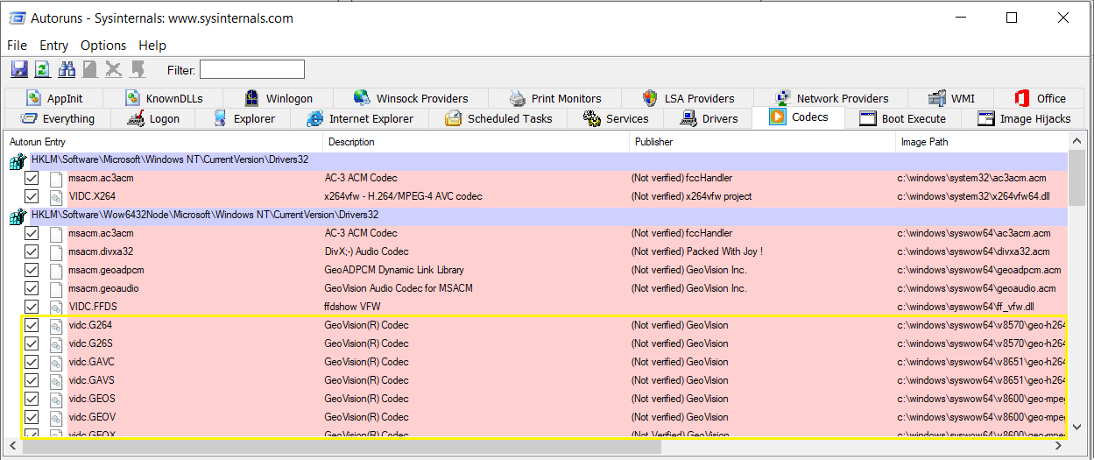Switch to the Image Hijacks tab
The width and height of the screenshot is (1095, 460).
[x=1024, y=119]
